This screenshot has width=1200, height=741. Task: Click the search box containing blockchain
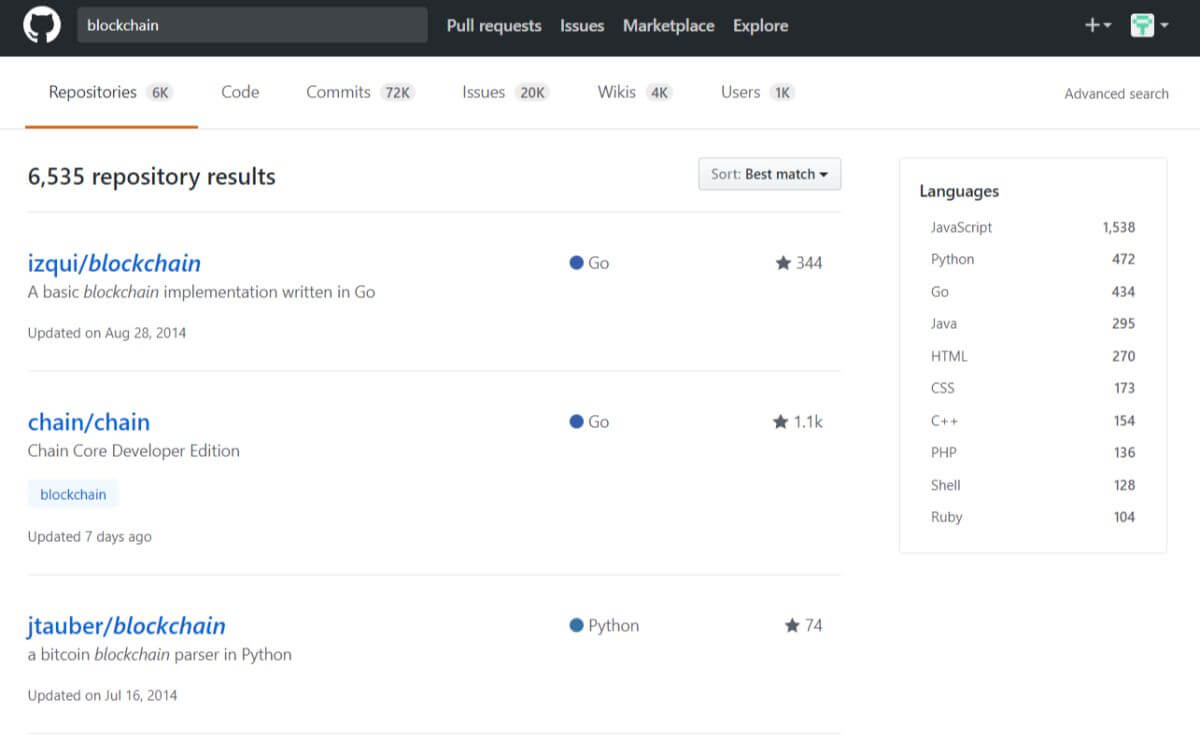click(x=252, y=26)
